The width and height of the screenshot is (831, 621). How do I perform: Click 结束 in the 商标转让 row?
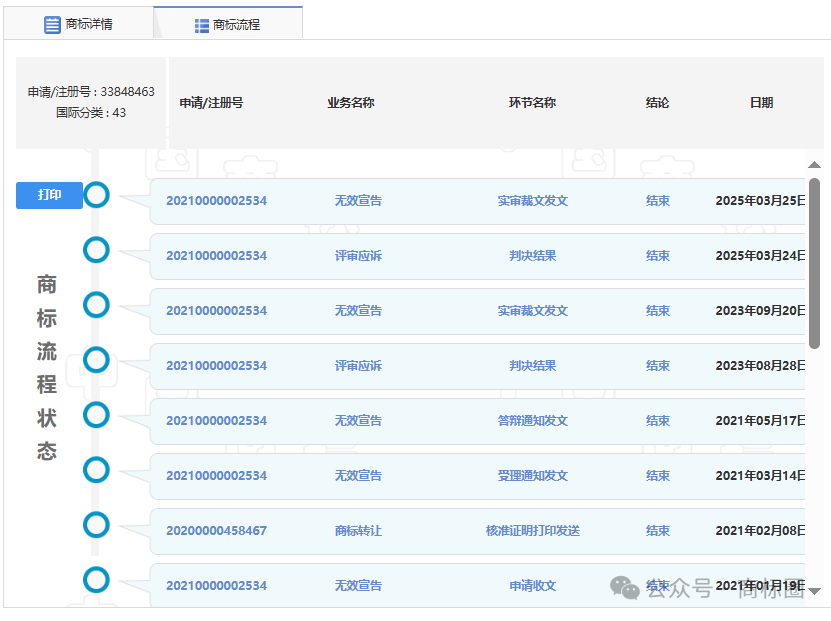(x=658, y=531)
